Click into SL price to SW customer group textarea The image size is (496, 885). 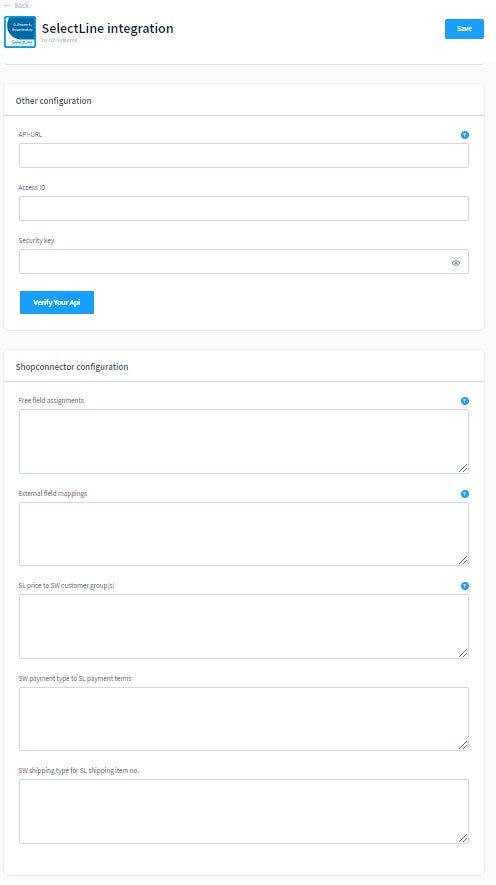pyautogui.click(x=244, y=626)
